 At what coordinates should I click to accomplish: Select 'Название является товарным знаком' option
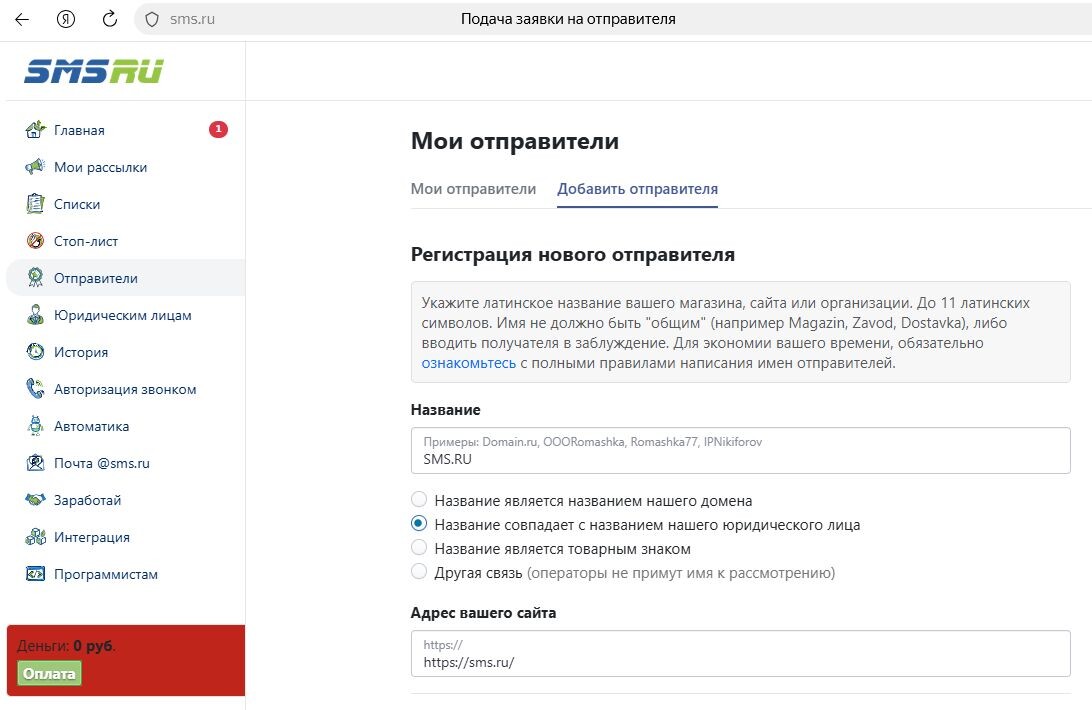[x=419, y=547]
